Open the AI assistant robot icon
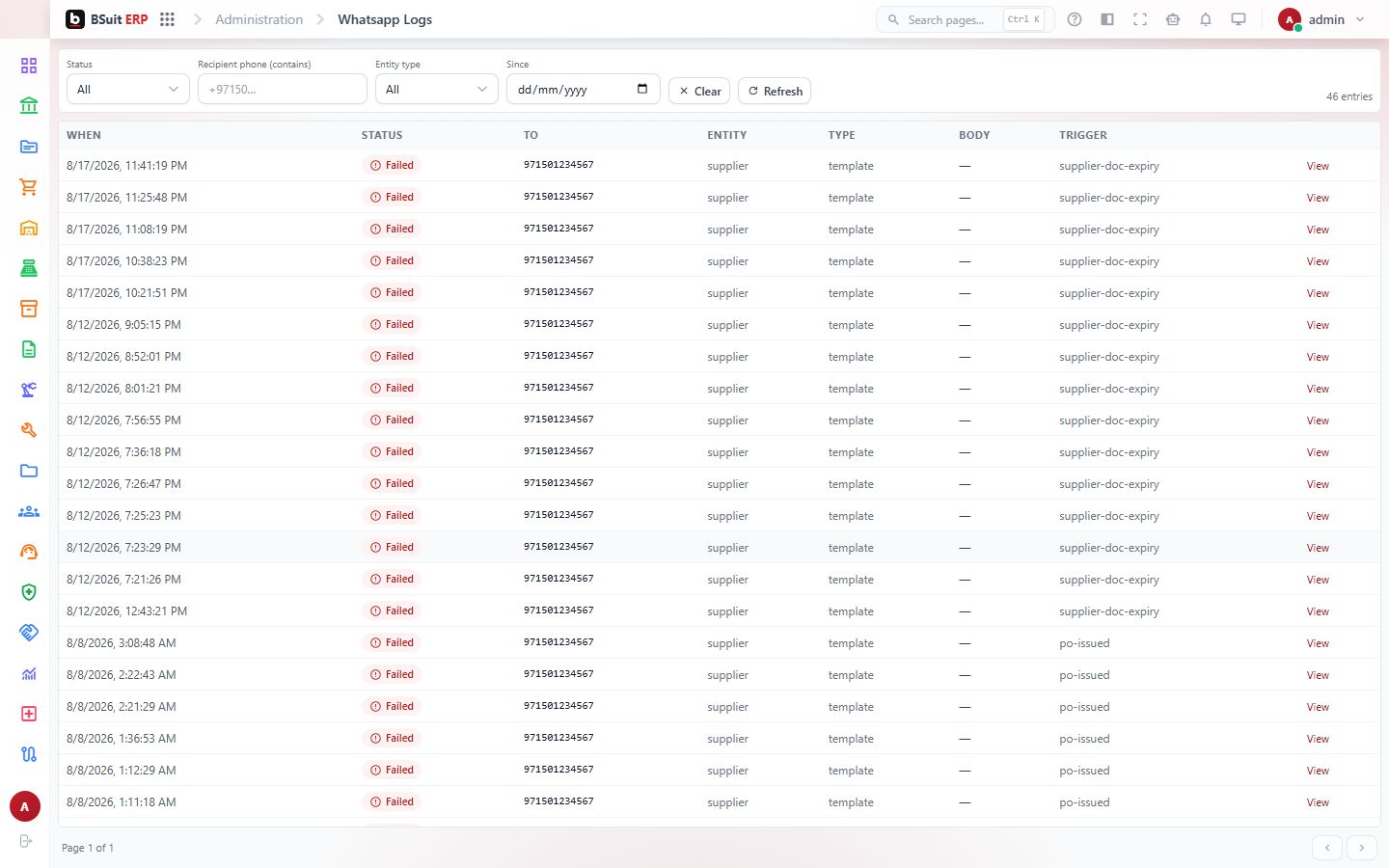The width and height of the screenshot is (1389, 868). pyautogui.click(x=1173, y=19)
